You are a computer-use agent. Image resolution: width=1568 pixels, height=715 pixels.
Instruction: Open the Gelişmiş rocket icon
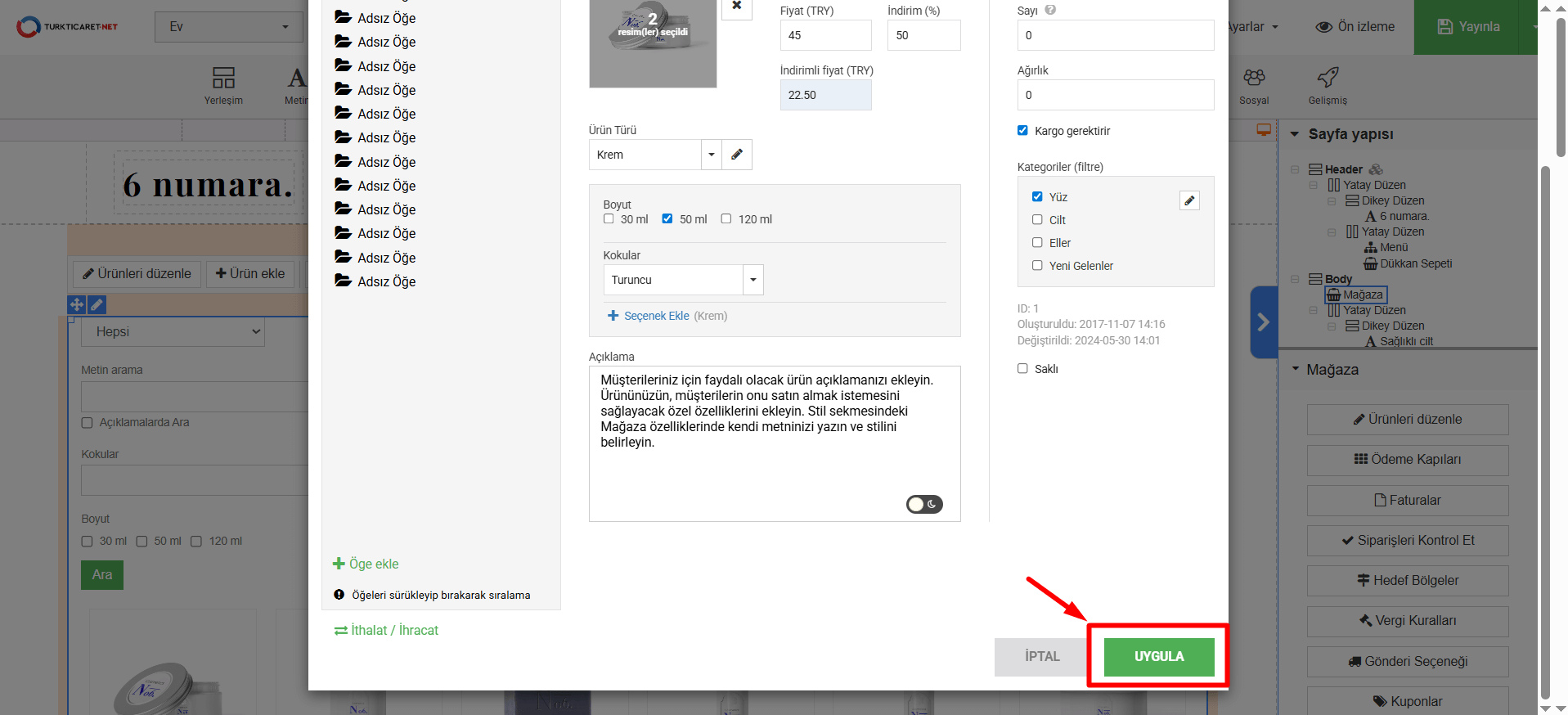coord(1327,79)
